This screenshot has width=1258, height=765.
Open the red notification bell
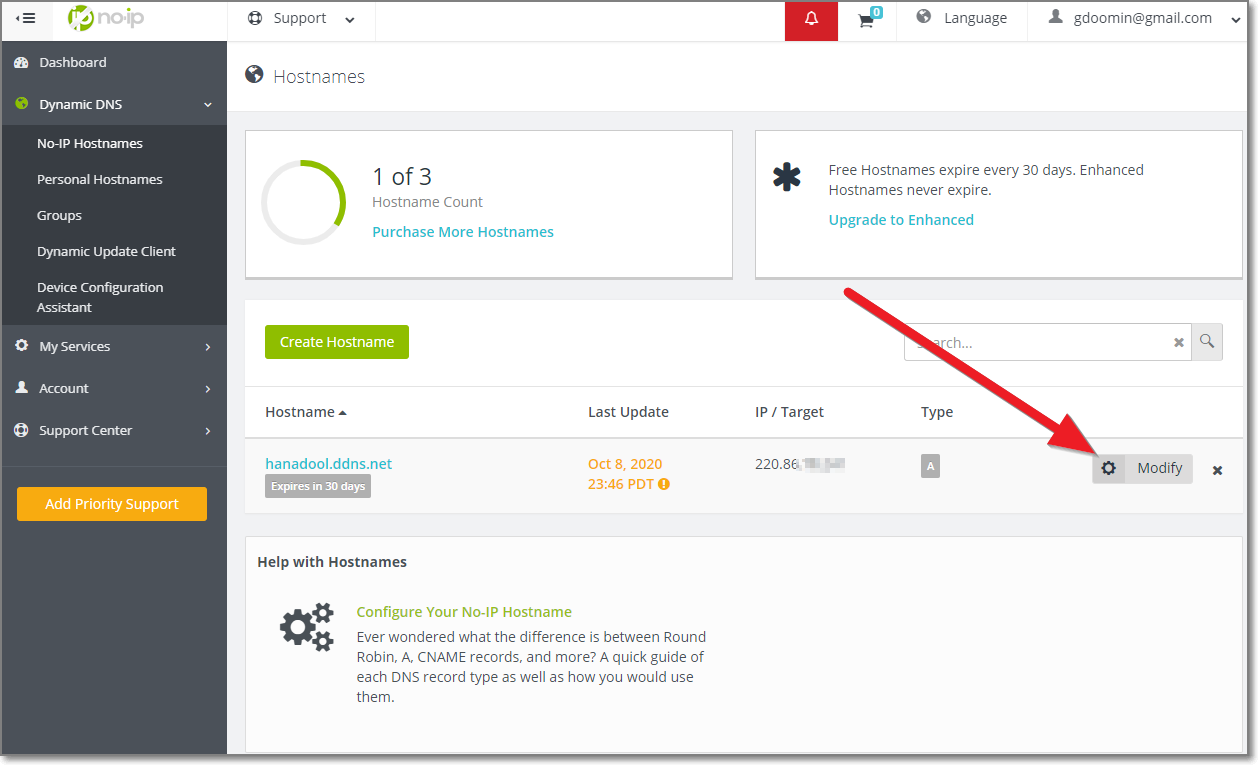click(811, 19)
